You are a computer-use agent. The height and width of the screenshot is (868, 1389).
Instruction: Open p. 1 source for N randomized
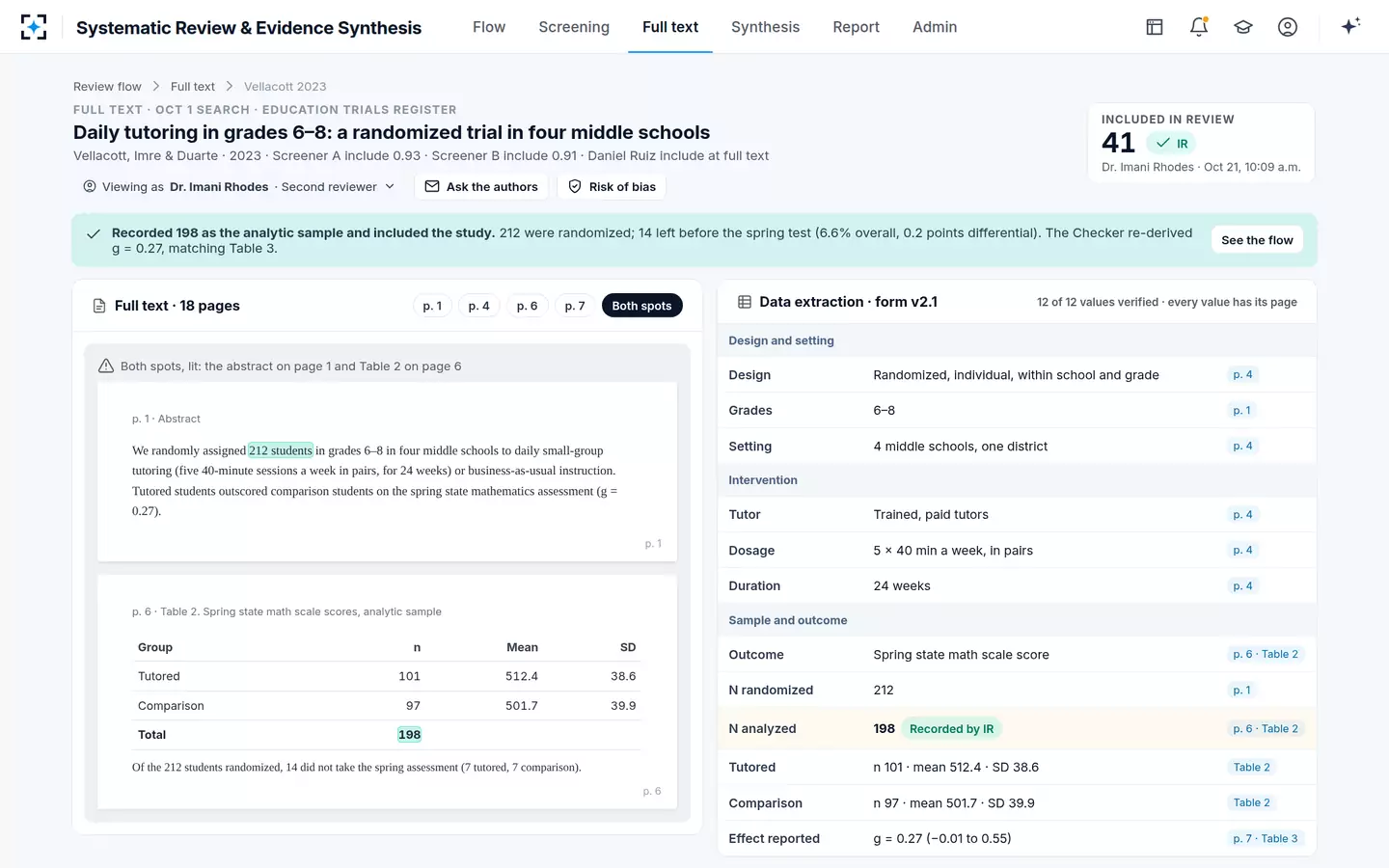coord(1241,690)
